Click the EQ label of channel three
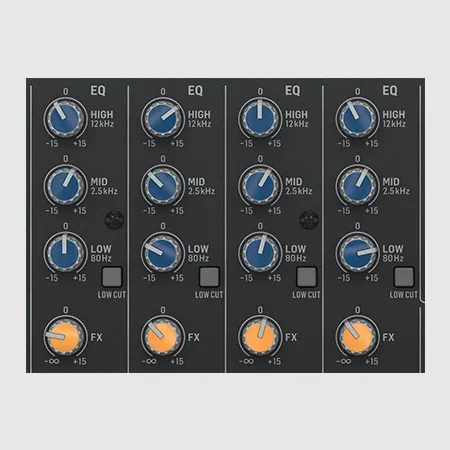450x450 pixels. click(293, 91)
